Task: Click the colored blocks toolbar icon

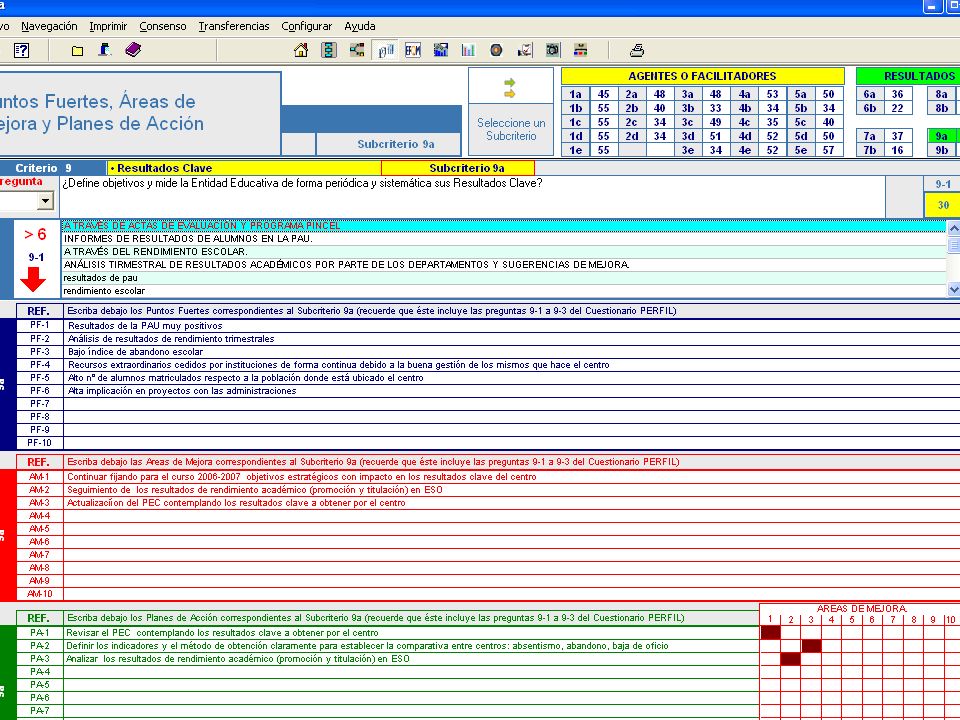Action: (580, 50)
